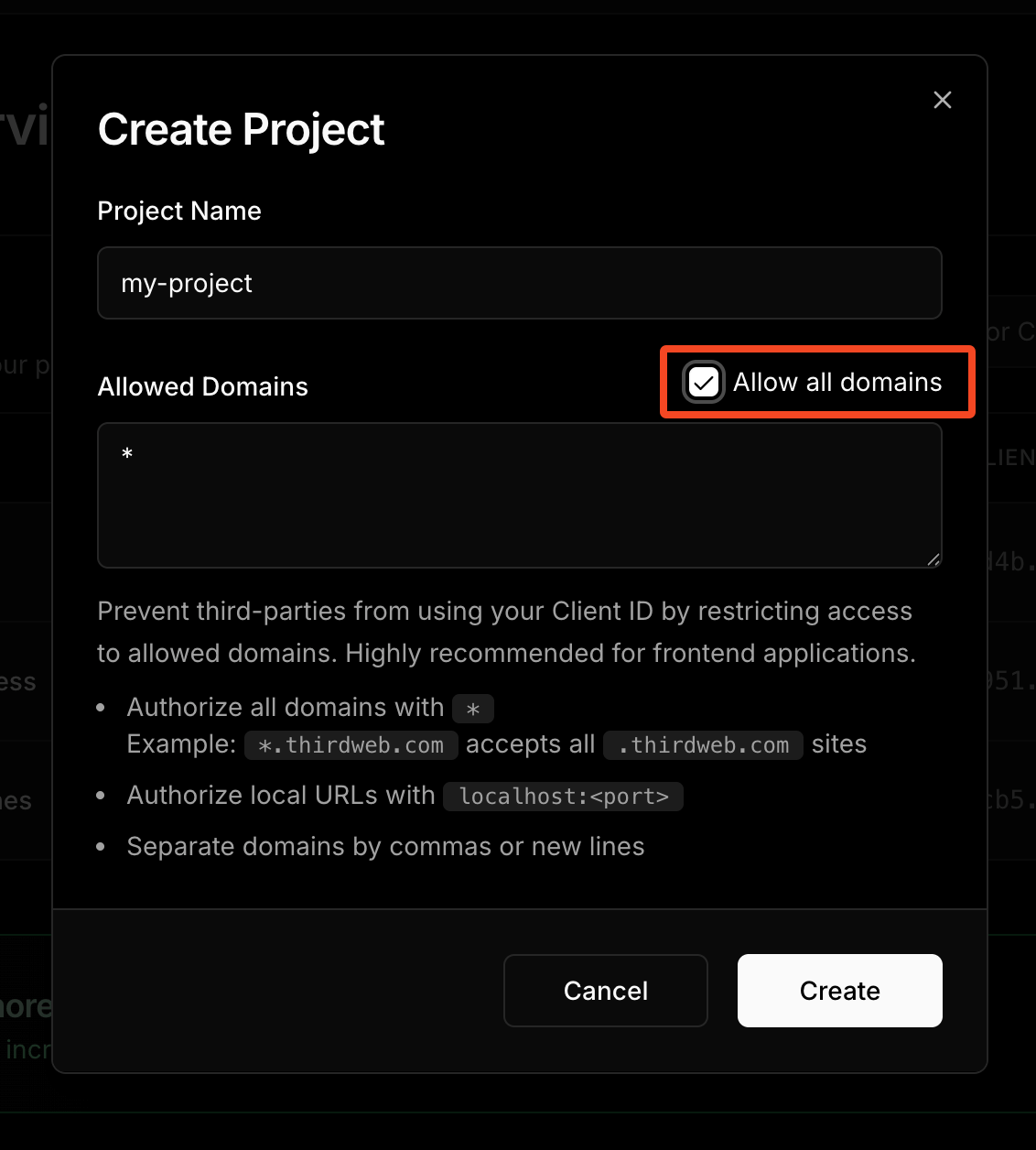Click the checkmark icon beside Allow all domains

pyautogui.click(x=703, y=383)
